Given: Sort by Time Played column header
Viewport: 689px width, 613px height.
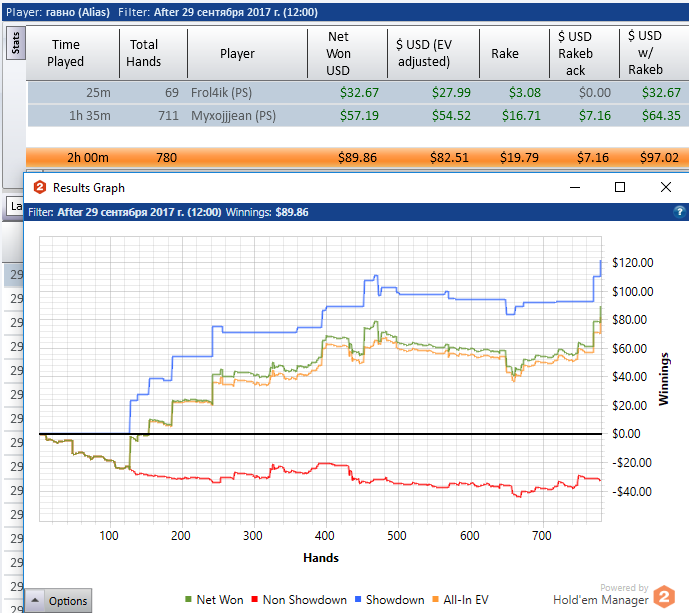Looking at the screenshot, I should 65,53.
